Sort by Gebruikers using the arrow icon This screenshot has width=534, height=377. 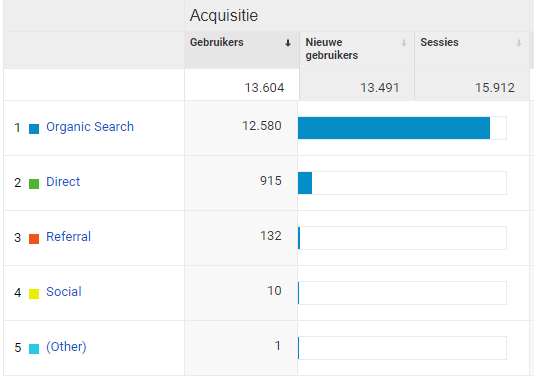pos(288,43)
